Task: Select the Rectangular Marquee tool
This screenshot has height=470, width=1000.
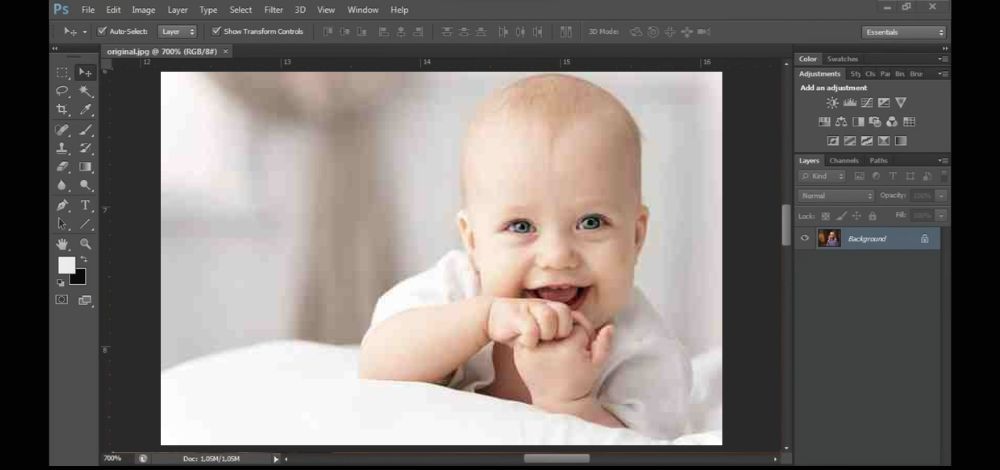Action: click(62, 72)
